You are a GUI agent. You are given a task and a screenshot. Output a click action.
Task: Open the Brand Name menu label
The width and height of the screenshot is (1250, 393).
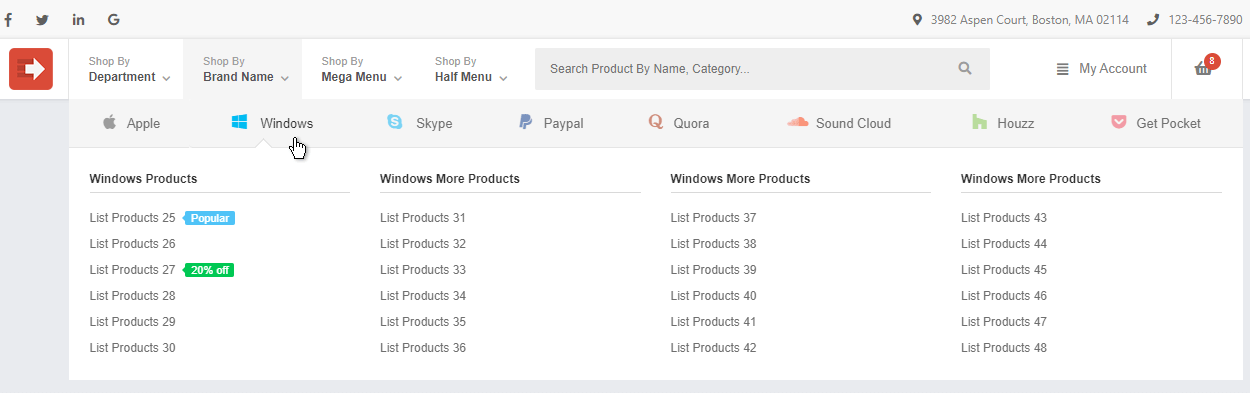[238, 77]
